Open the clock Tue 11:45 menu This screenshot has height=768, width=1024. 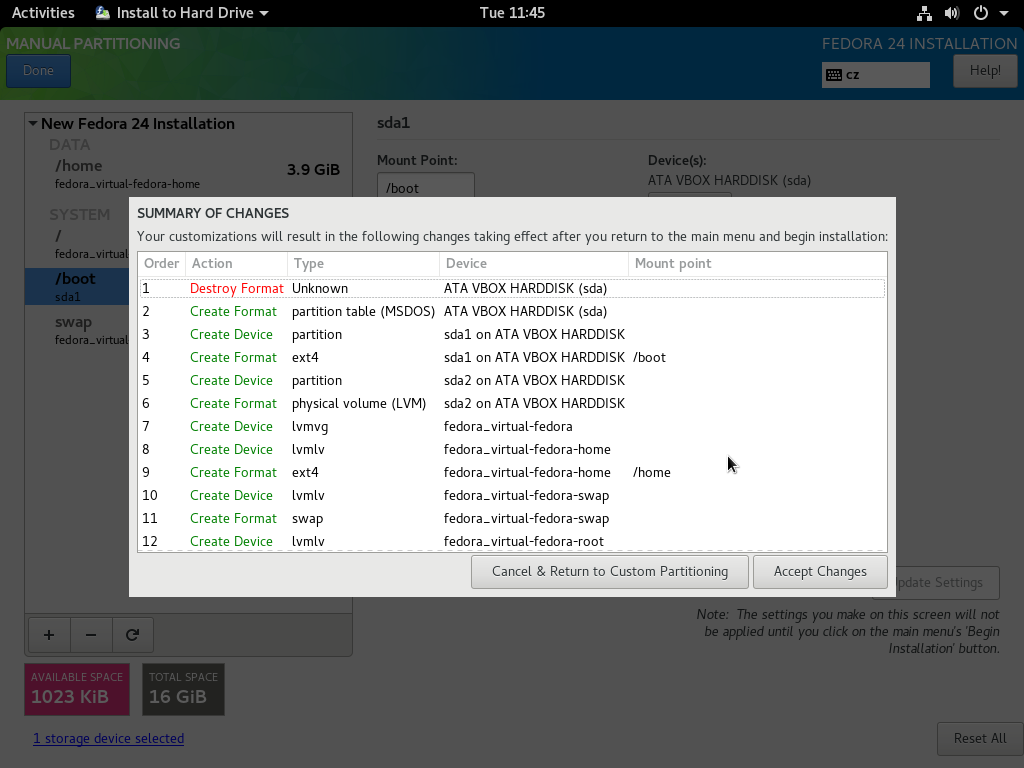pos(512,13)
